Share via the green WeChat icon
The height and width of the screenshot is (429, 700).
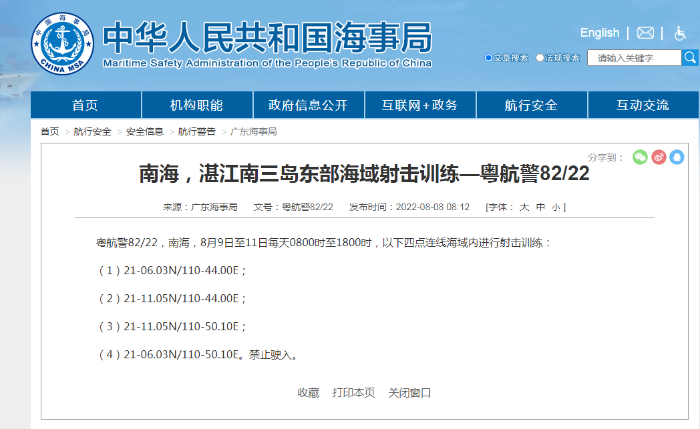(x=640, y=157)
